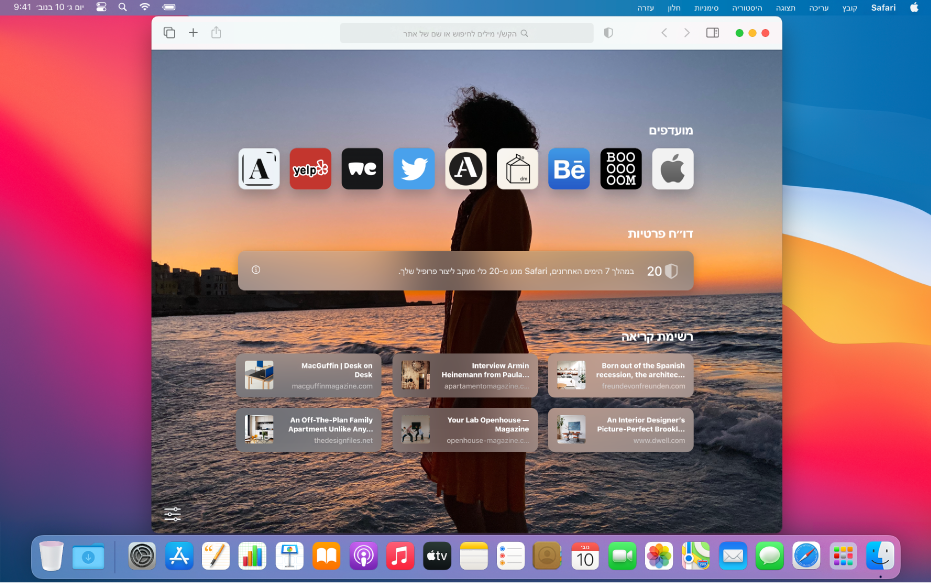Open the סימניות menu

(x=706, y=7)
